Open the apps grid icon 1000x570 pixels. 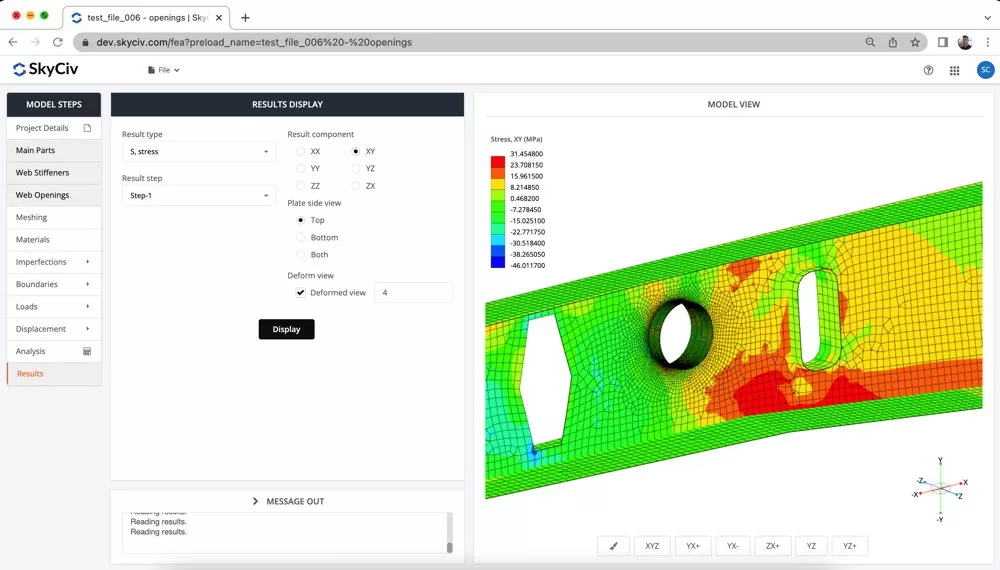point(955,70)
